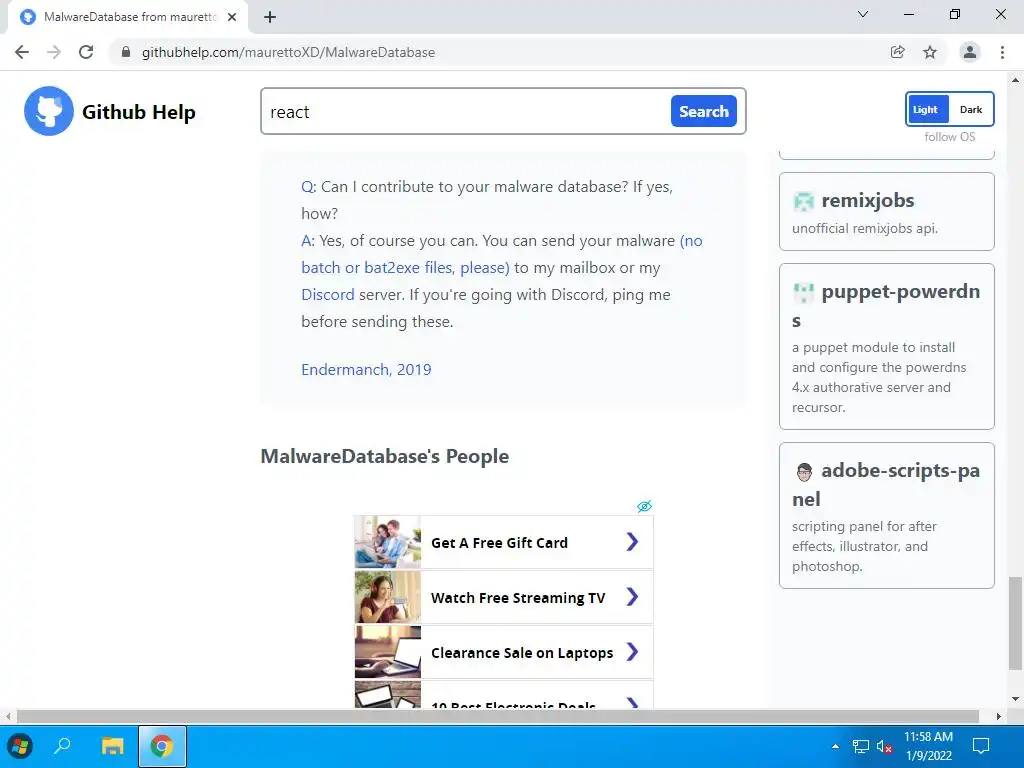The image size is (1024, 768).
Task: Click the Chrome taskbar icon
Action: [162, 746]
